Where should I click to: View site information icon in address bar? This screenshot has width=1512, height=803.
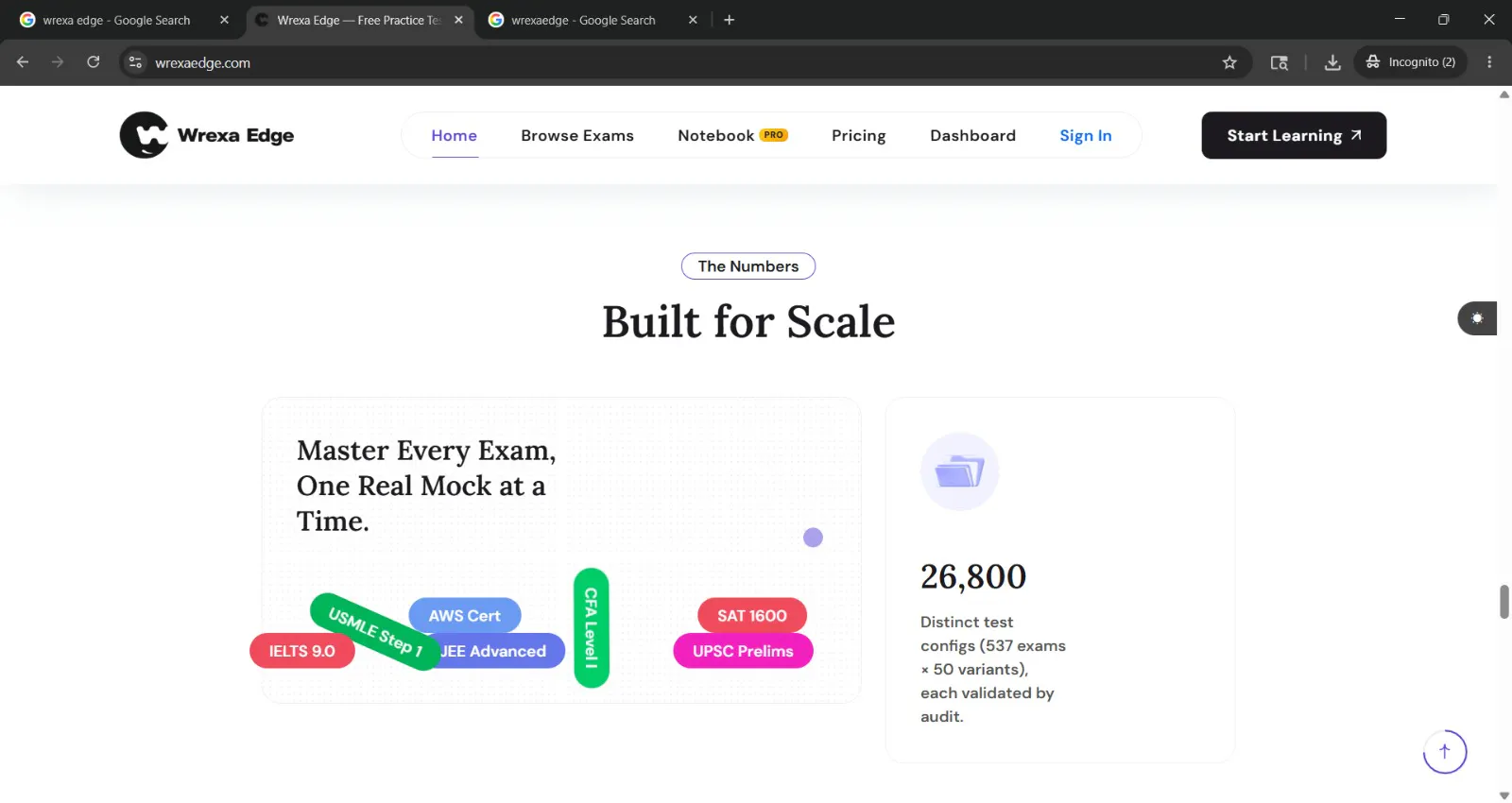(x=136, y=62)
